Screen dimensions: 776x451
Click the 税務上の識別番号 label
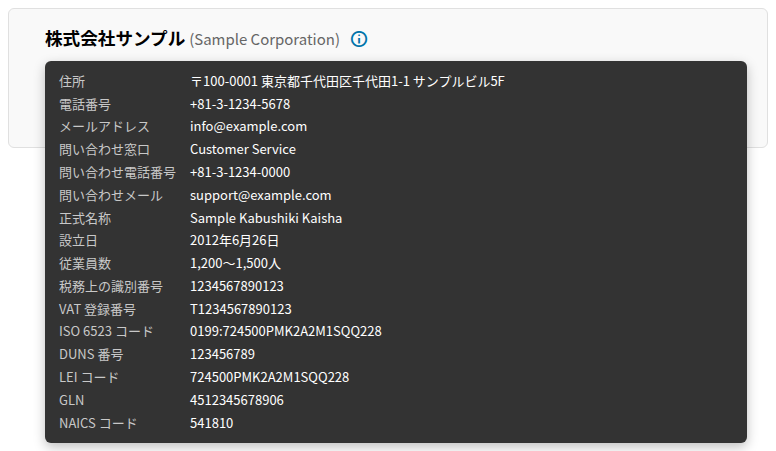coord(111,287)
